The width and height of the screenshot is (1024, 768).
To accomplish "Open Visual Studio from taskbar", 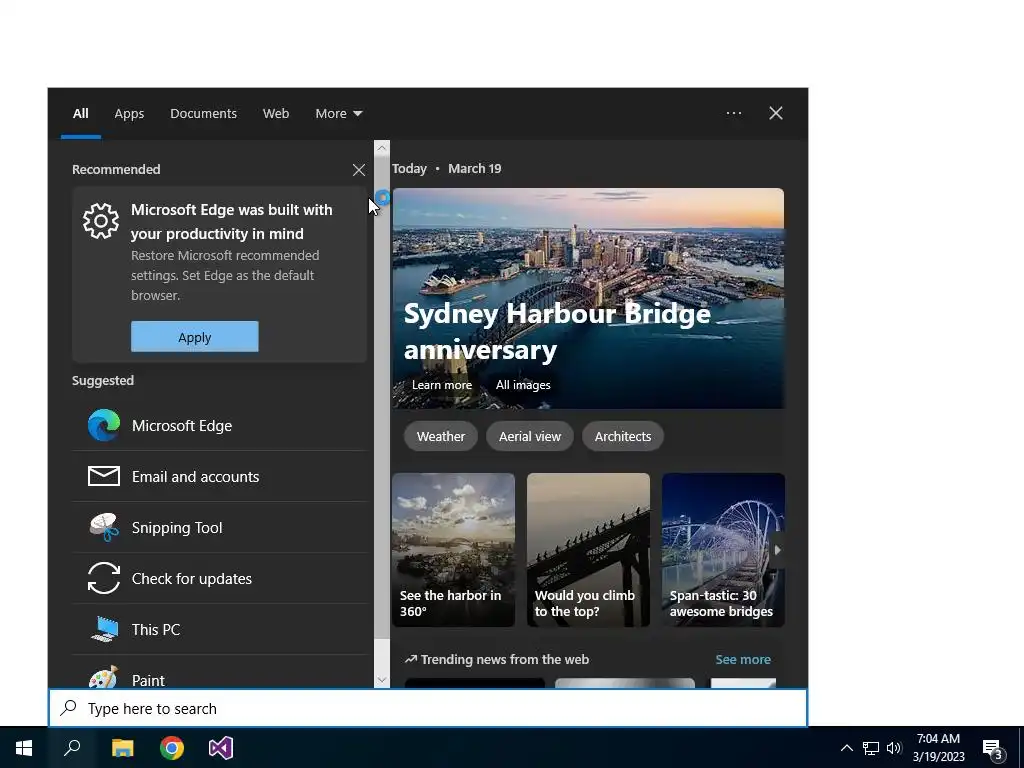I will (221, 748).
